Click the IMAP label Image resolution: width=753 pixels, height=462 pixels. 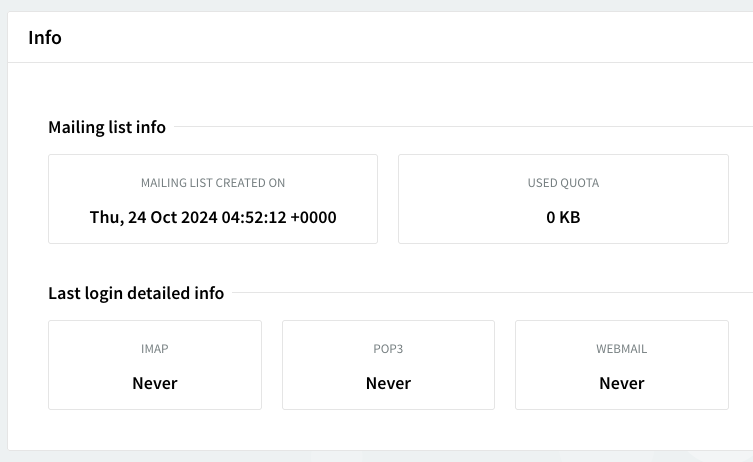[155, 349]
